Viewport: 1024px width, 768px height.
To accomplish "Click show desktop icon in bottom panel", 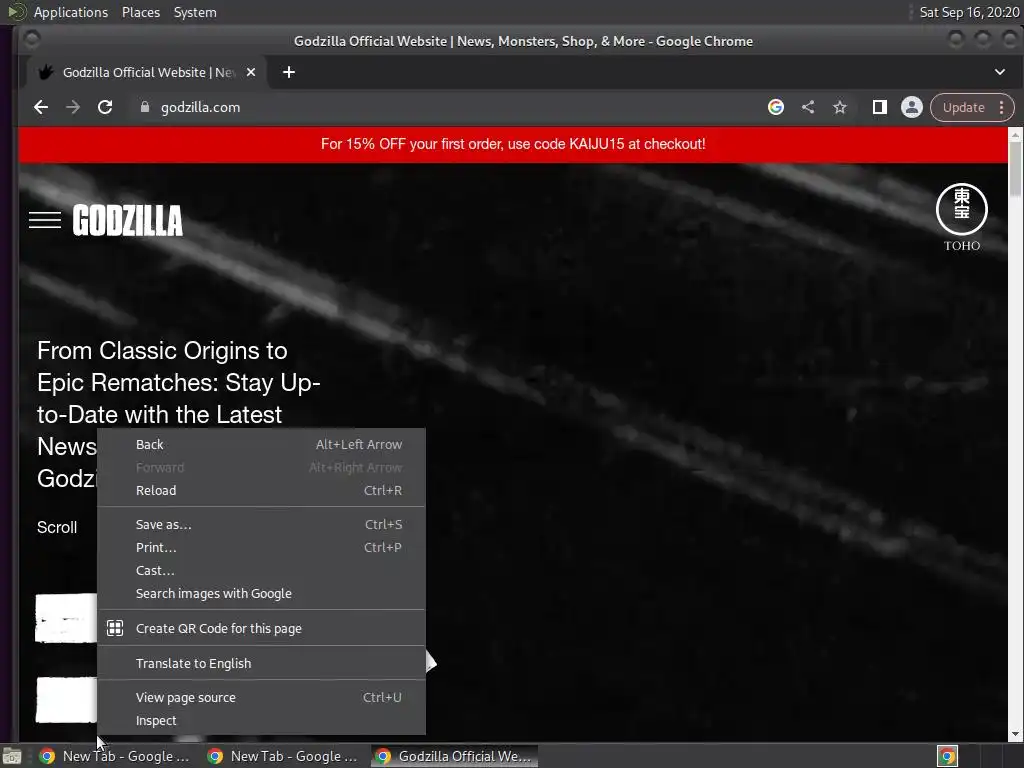I will [x=12, y=756].
